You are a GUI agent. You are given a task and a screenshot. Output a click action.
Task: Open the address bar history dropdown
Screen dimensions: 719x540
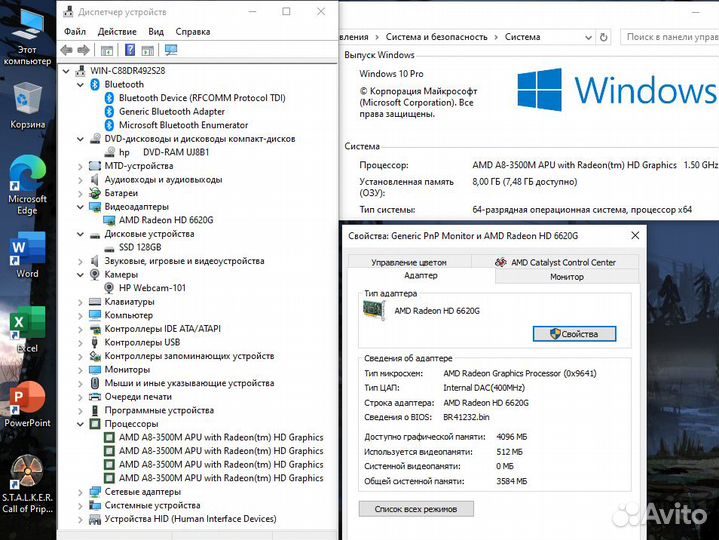(588, 38)
